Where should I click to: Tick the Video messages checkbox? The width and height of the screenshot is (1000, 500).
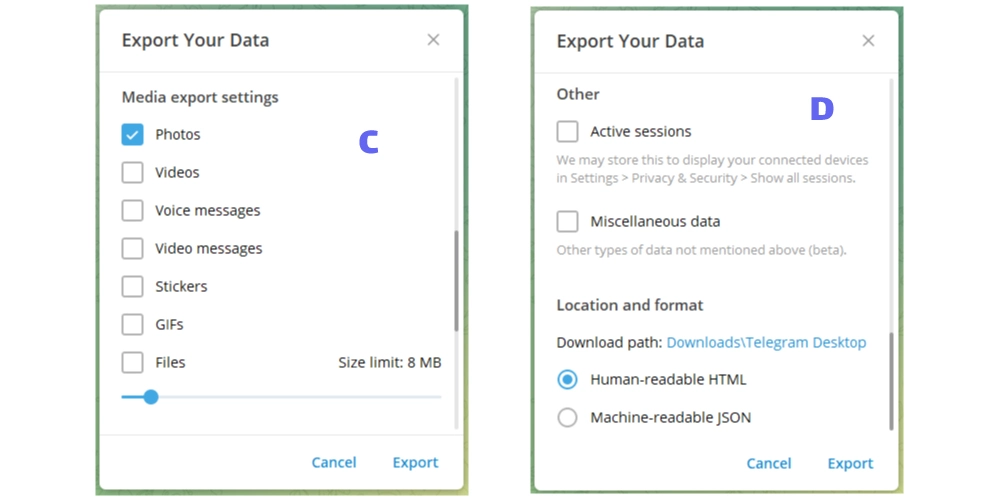tap(132, 249)
